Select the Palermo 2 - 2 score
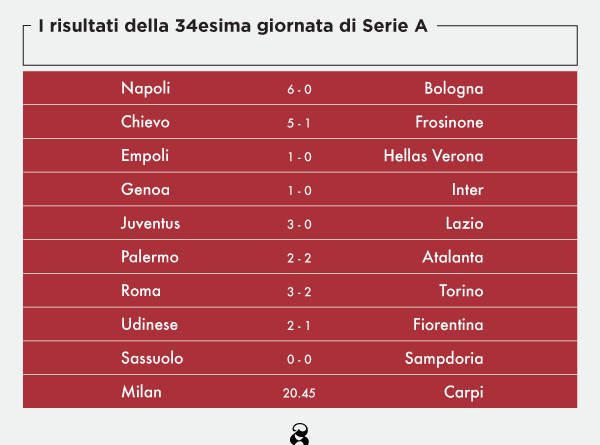The width and height of the screenshot is (600, 445). pos(299,259)
